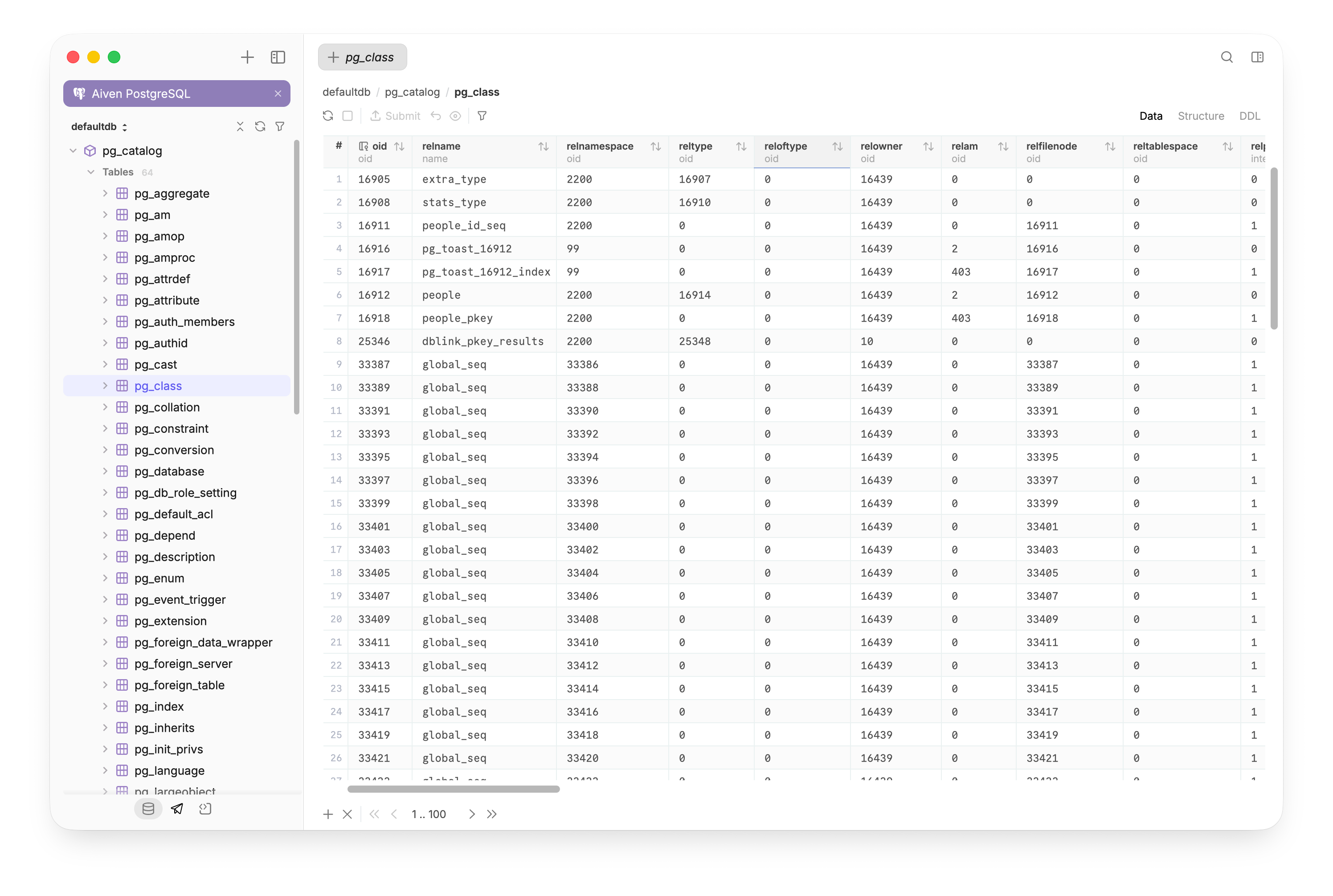Screen dimensions: 1333x896
Task: Close the Aiven PostgreSQL connection
Action: point(278,94)
